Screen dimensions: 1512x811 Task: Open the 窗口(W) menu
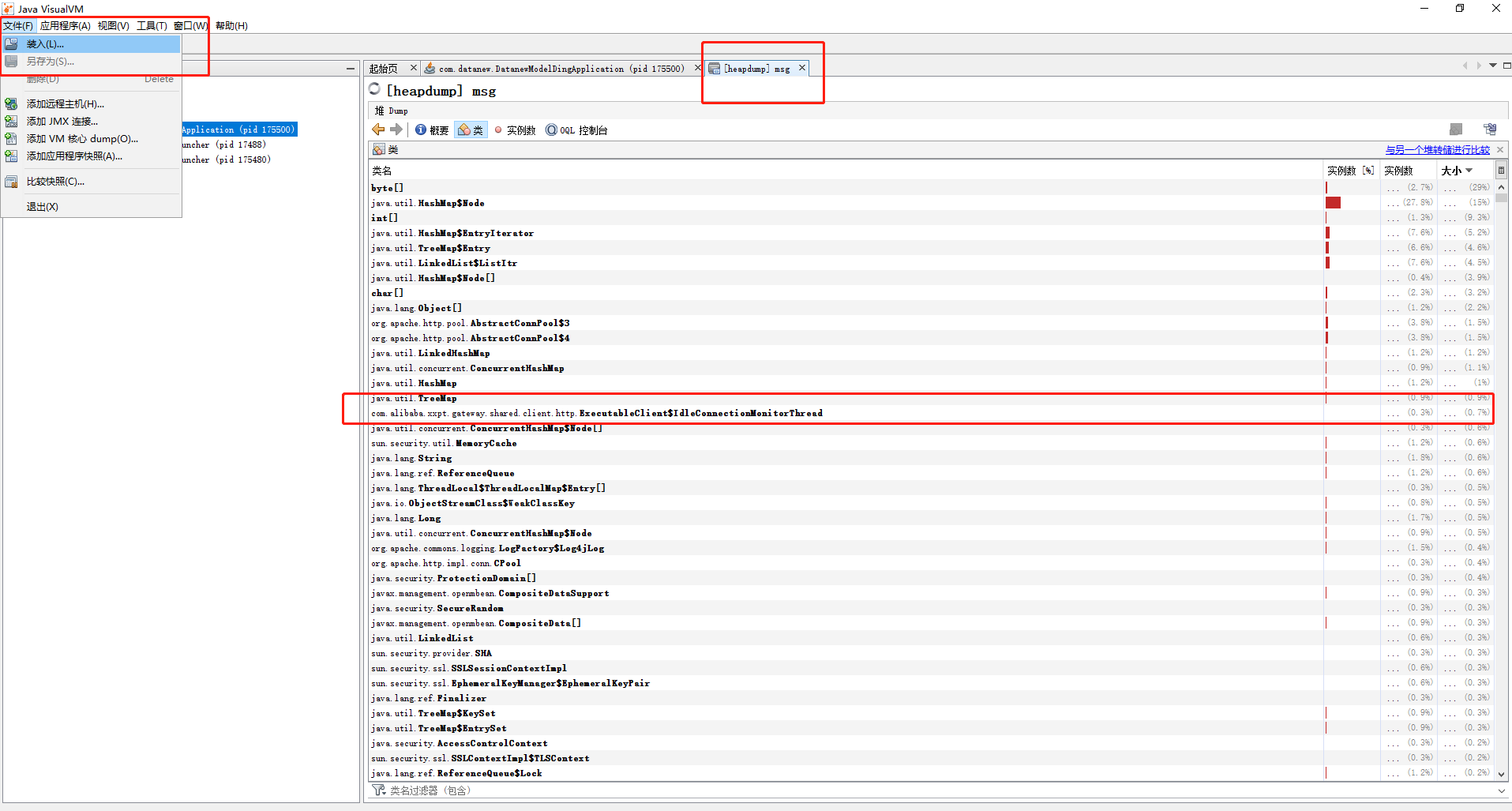tap(190, 26)
